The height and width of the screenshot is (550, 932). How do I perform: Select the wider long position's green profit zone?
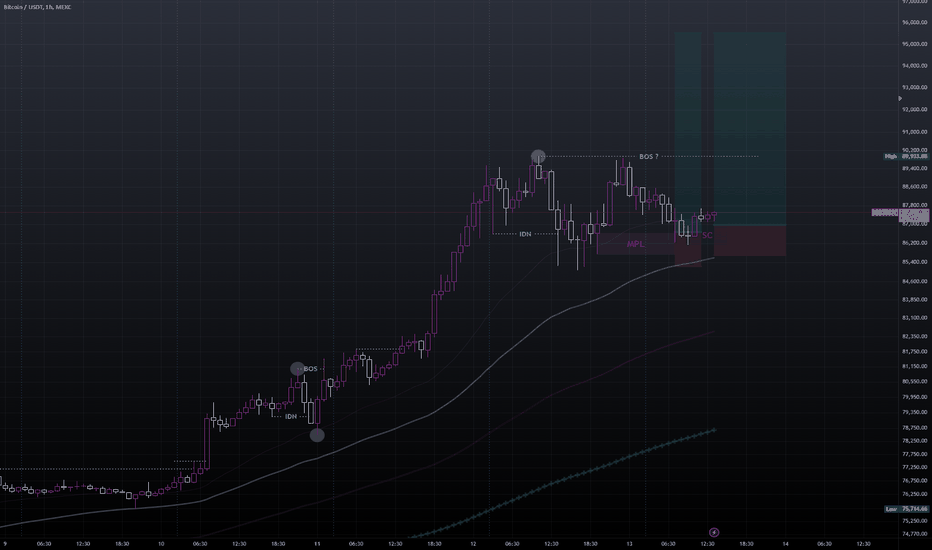[750, 128]
